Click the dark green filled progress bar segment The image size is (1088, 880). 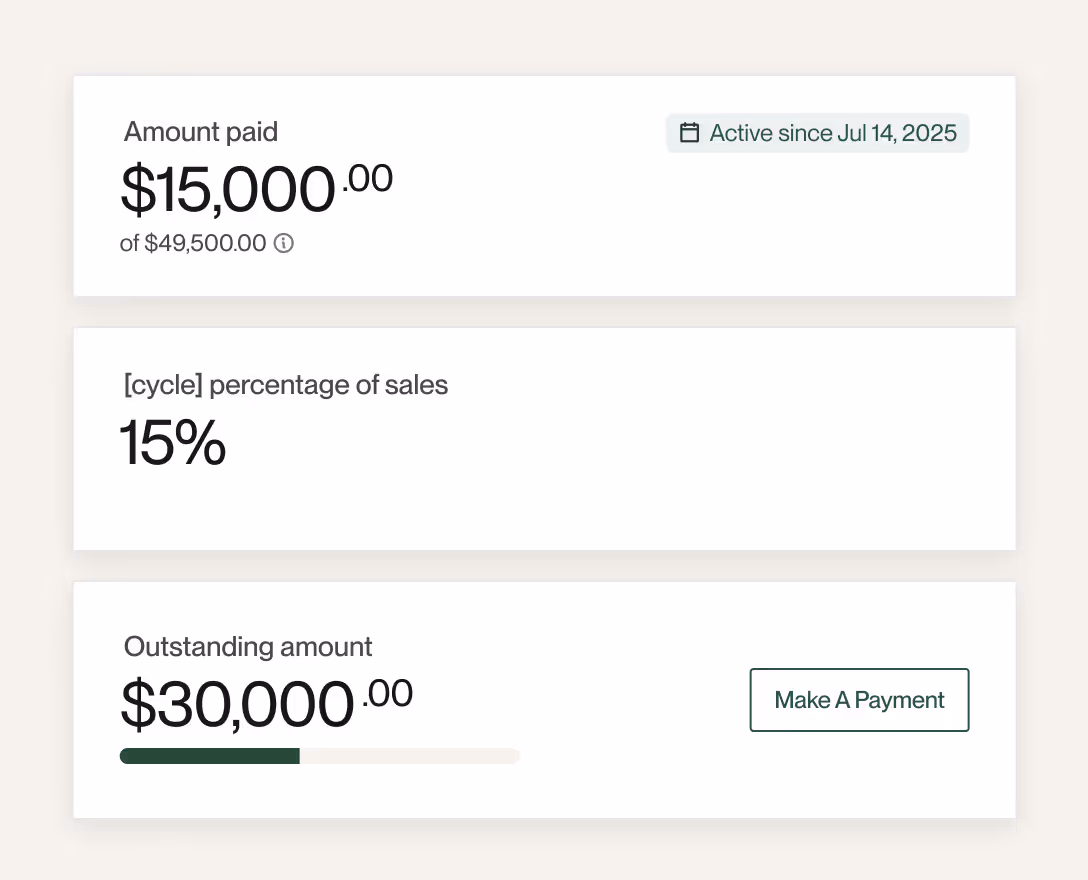click(x=209, y=756)
